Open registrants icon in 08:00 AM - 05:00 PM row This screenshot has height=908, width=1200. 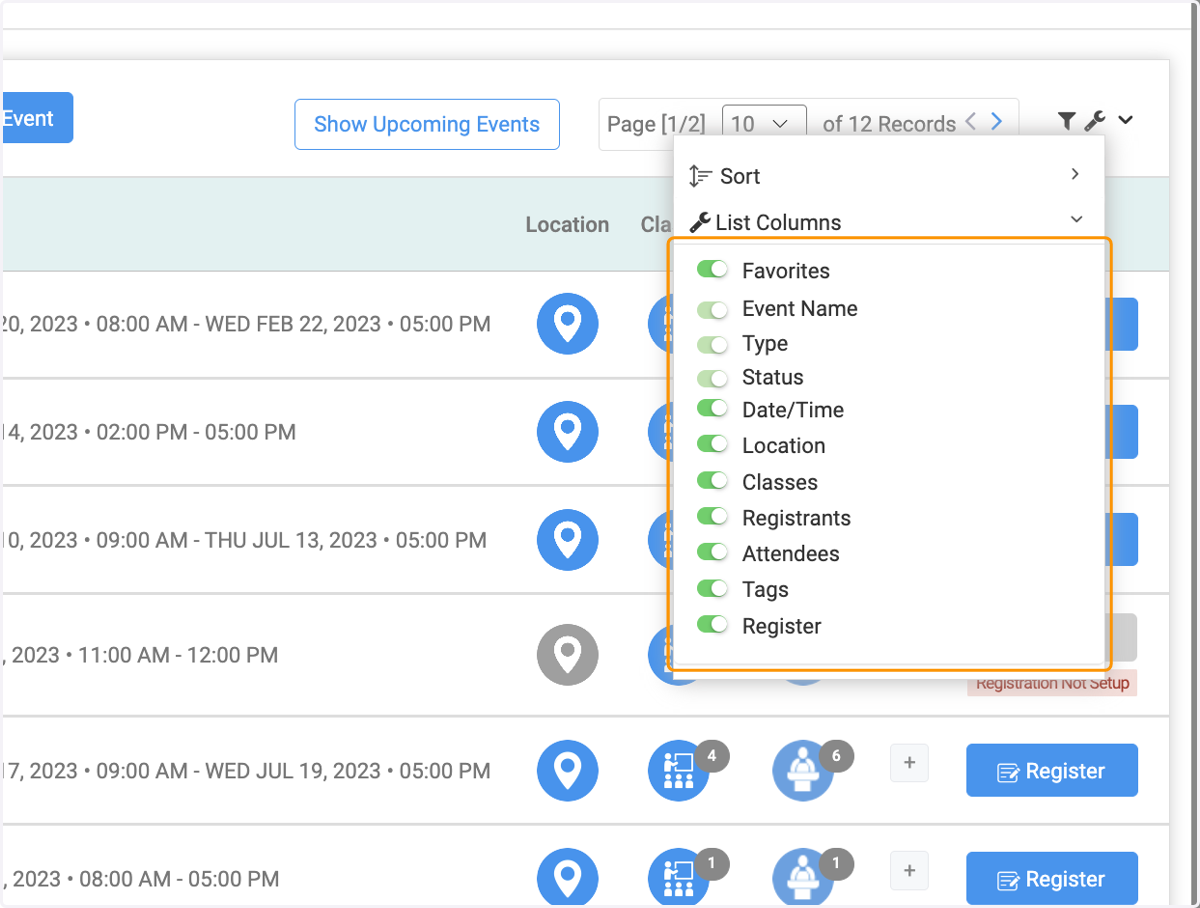803,879
